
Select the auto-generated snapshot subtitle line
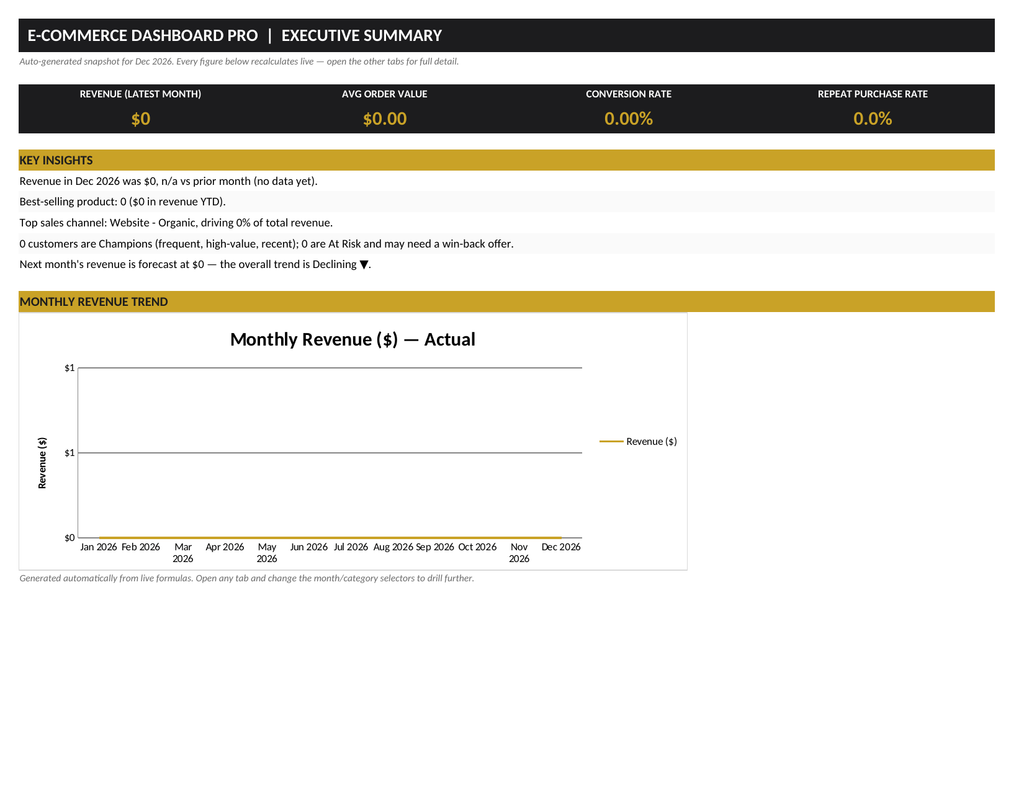point(239,61)
